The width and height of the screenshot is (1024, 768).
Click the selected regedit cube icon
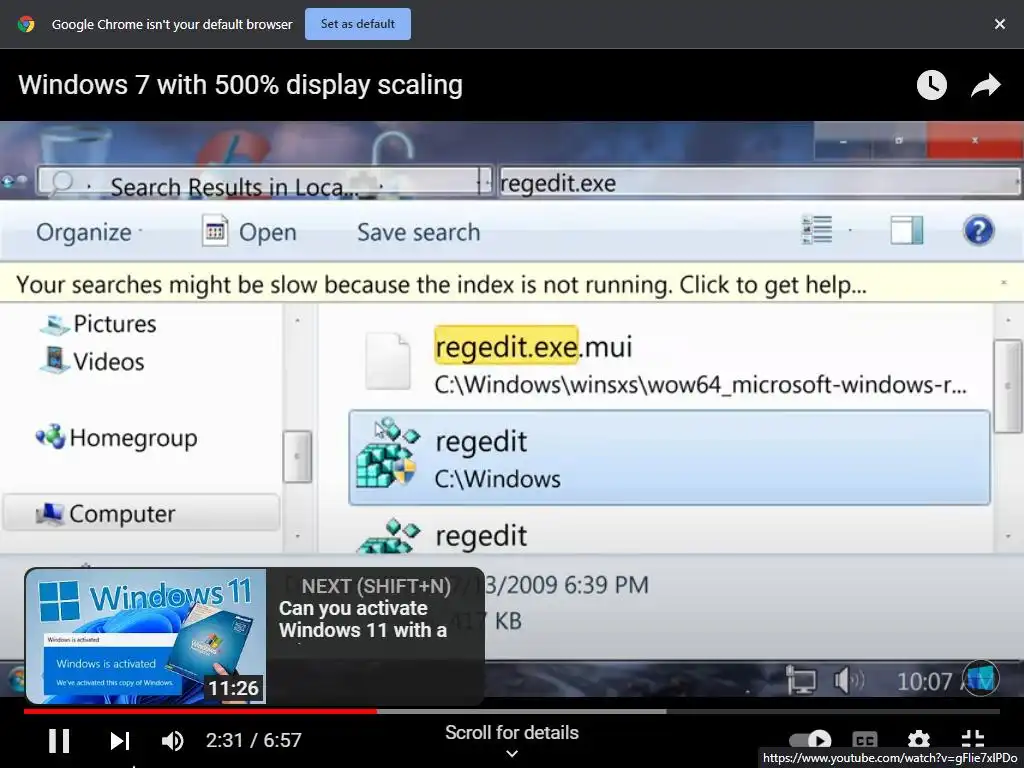(388, 453)
